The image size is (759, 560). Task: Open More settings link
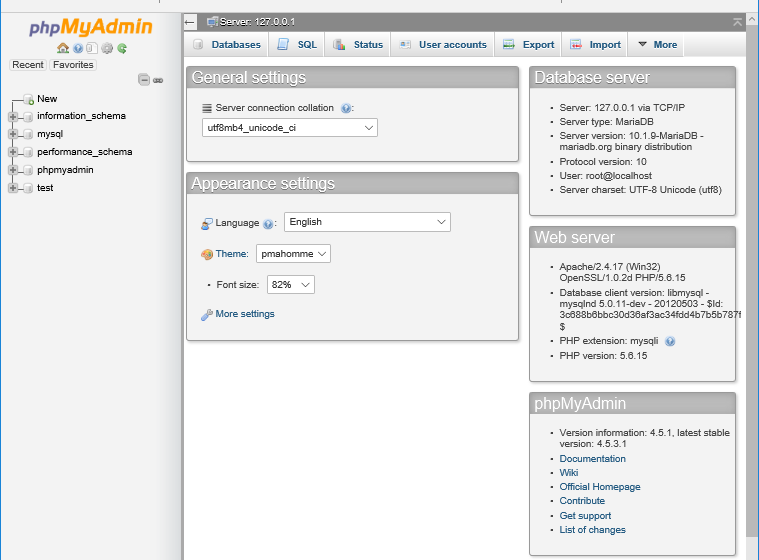pyautogui.click(x=245, y=314)
